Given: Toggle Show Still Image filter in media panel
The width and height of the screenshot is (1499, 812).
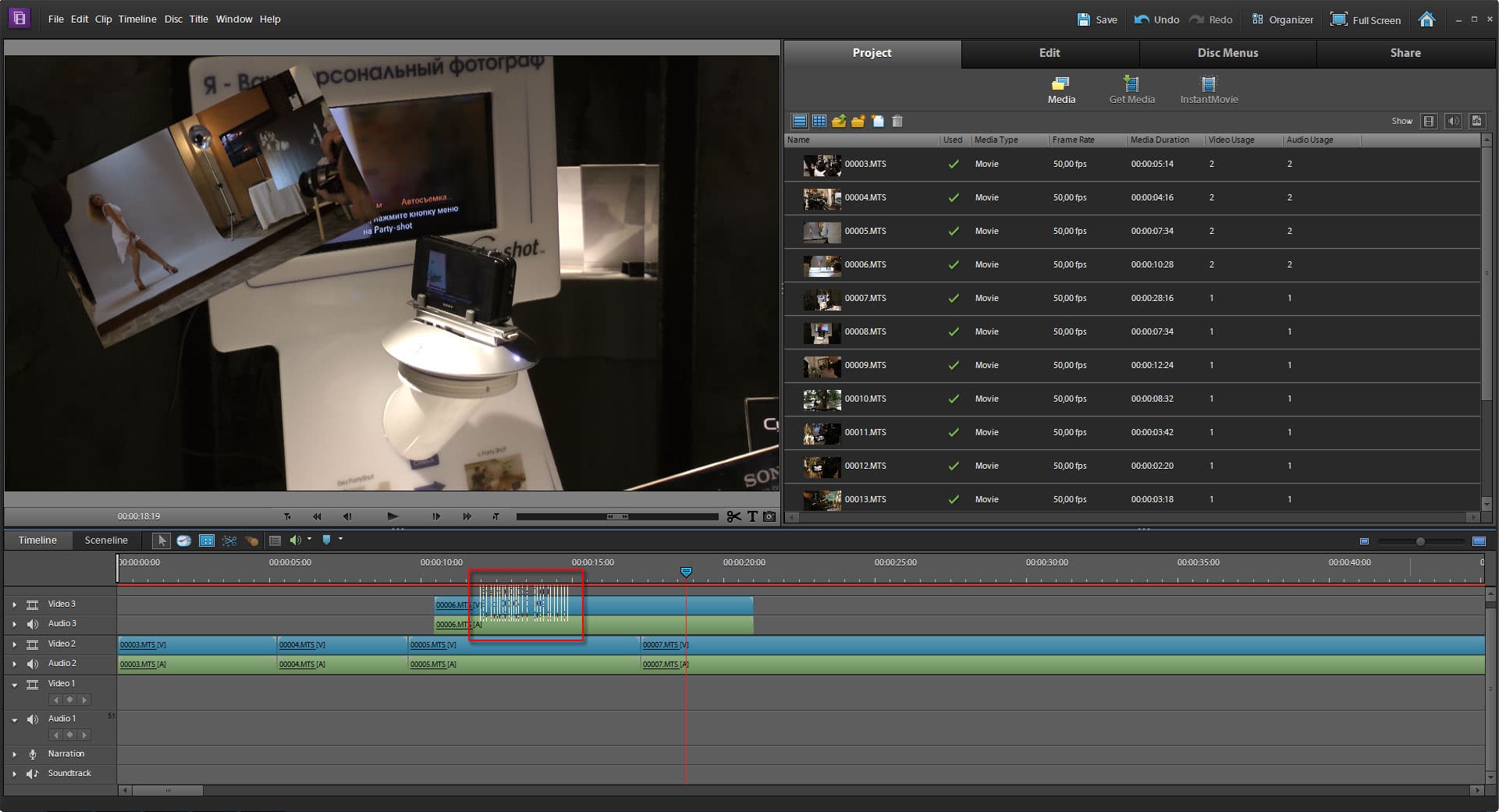Looking at the screenshot, I should coord(1476,121).
